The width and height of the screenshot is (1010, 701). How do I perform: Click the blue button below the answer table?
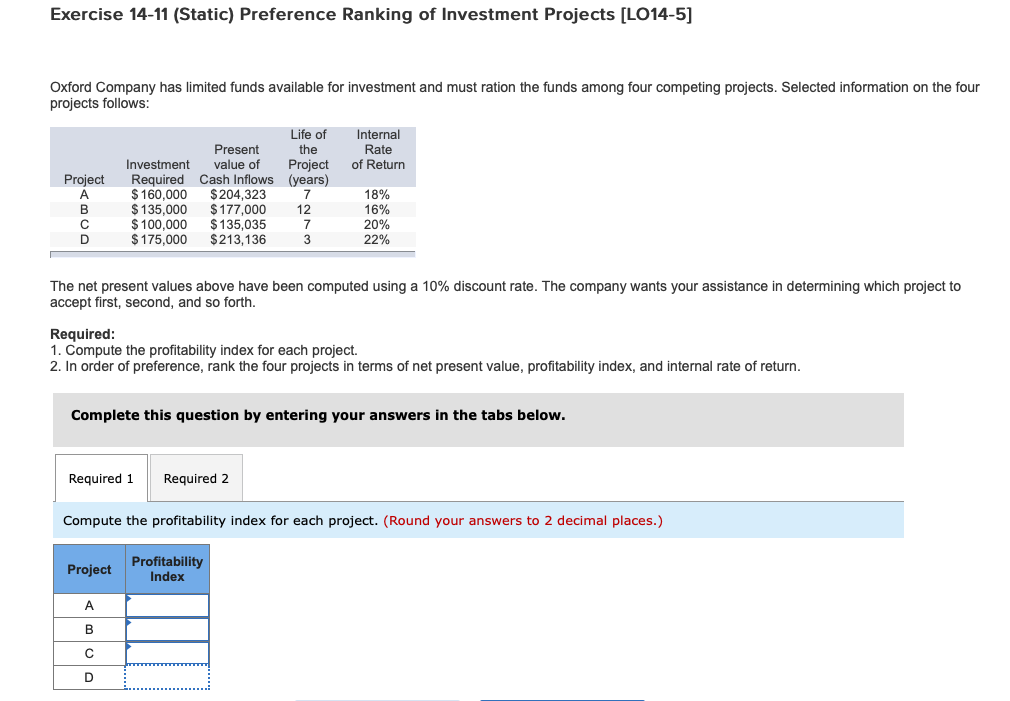(x=560, y=699)
